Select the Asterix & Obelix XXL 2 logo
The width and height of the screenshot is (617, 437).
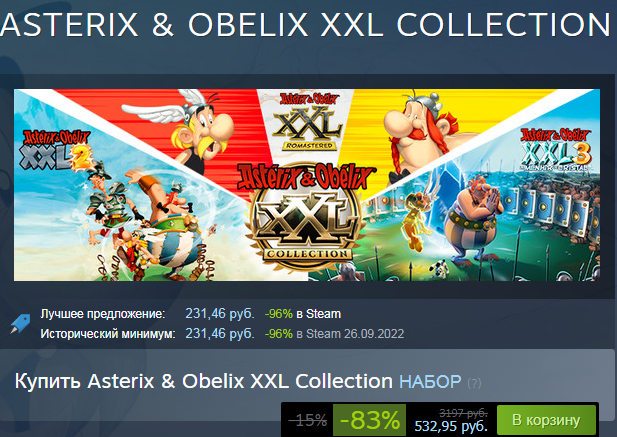(57, 150)
